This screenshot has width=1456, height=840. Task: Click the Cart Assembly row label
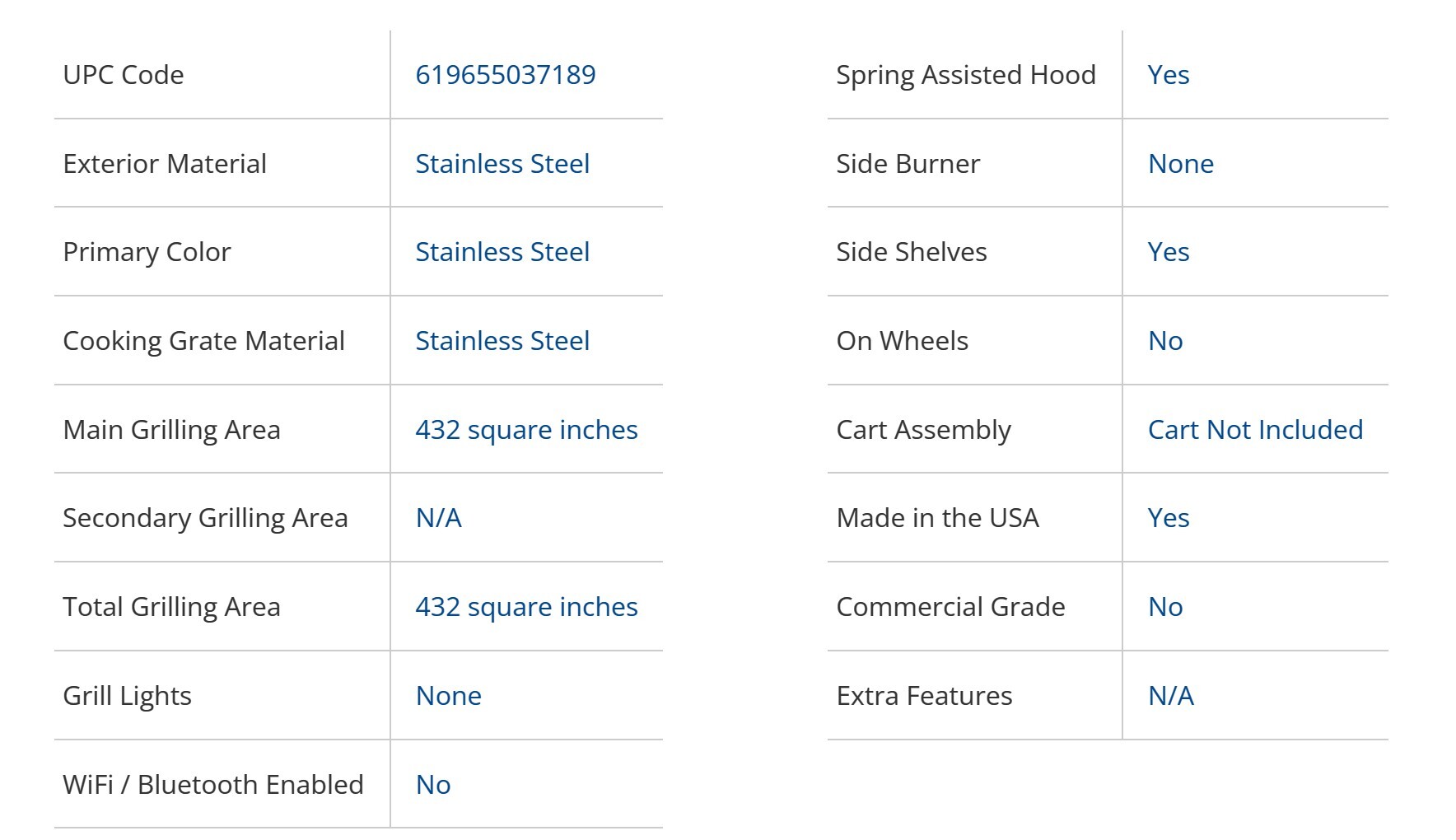click(923, 430)
